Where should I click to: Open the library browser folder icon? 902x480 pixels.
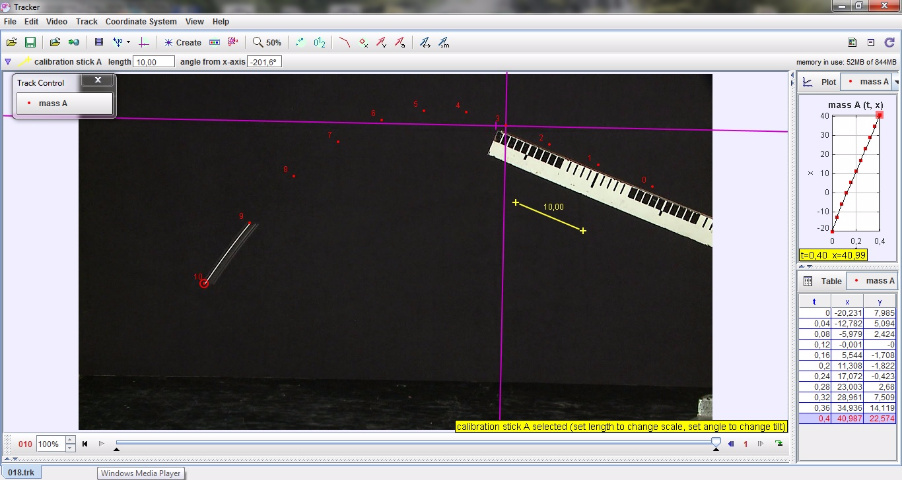pyautogui.click(x=55, y=43)
